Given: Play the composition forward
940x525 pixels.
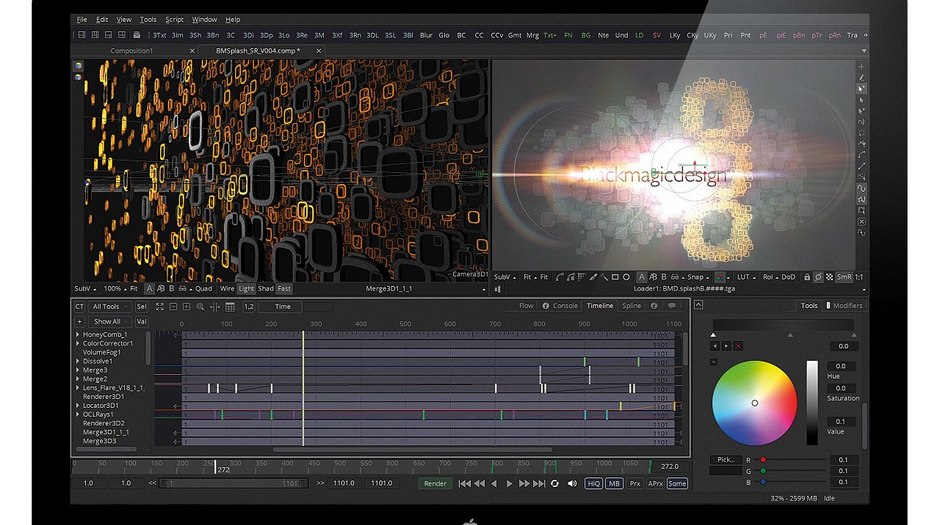Looking at the screenshot, I should tap(509, 484).
